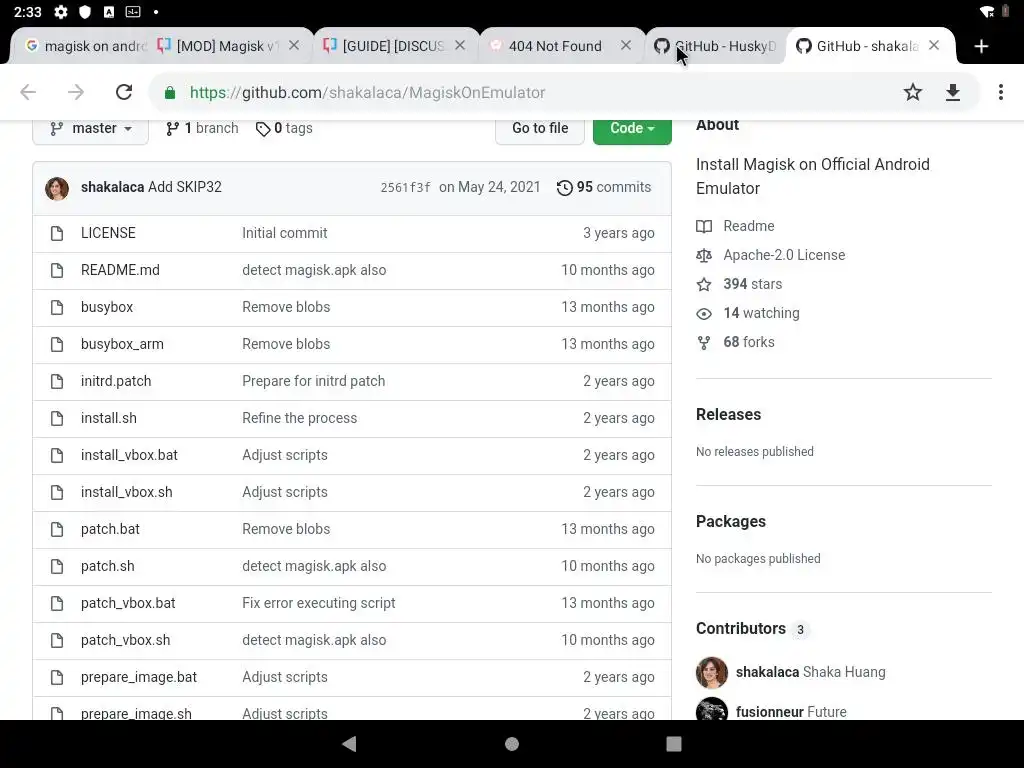View the 95 commits history
The width and height of the screenshot is (1024, 768).
point(604,187)
